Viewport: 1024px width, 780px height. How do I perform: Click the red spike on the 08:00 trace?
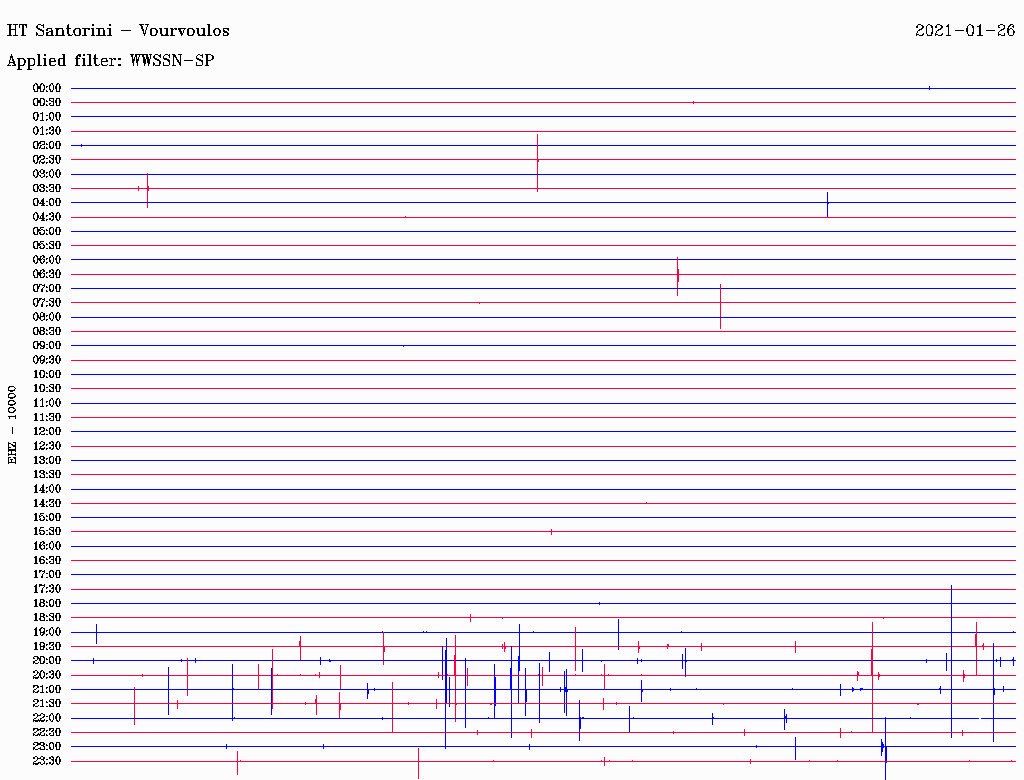(x=720, y=306)
